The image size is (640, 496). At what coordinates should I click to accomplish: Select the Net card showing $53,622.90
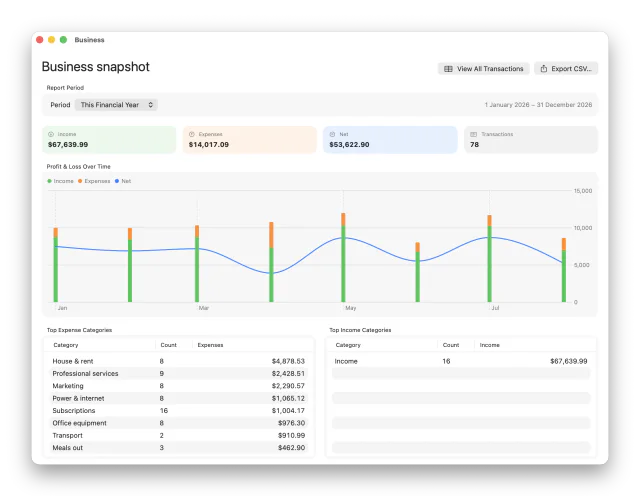pyautogui.click(x=390, y=140)
